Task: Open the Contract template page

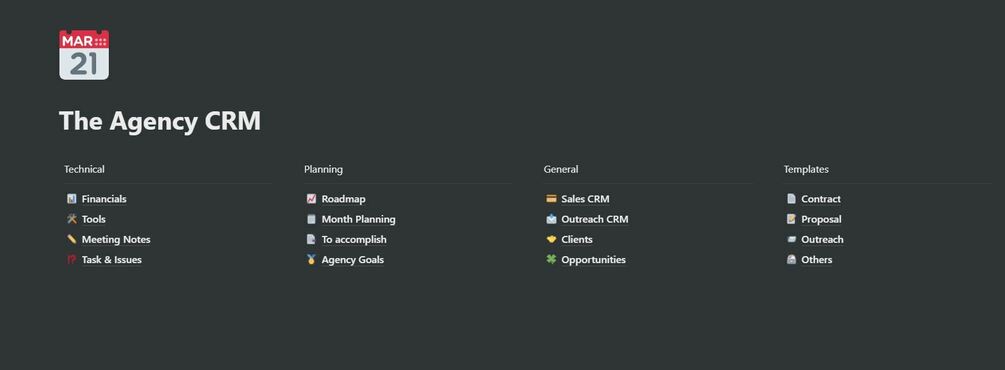Action: pyautogui.click(x=821, y=199)
